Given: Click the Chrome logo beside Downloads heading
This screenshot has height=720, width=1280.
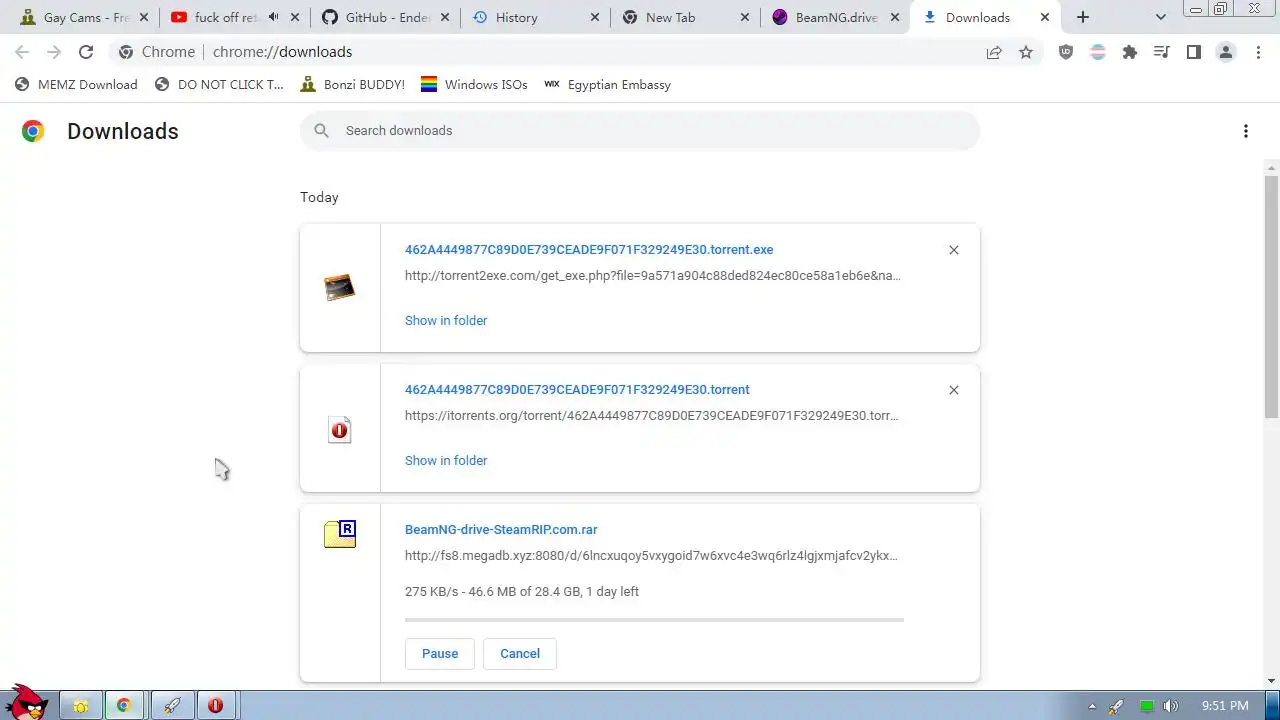Looking at the screenshot, I should (x=33, y=131).
